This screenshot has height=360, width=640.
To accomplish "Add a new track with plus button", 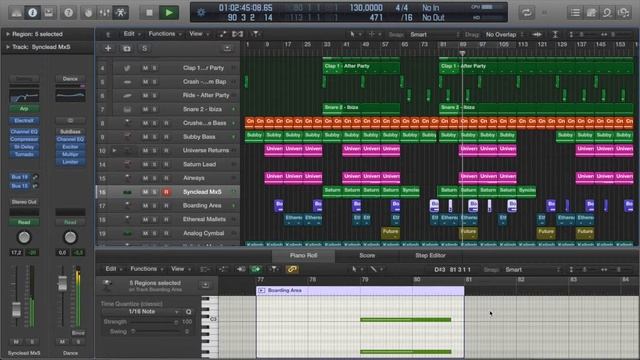I will [108, 49].
